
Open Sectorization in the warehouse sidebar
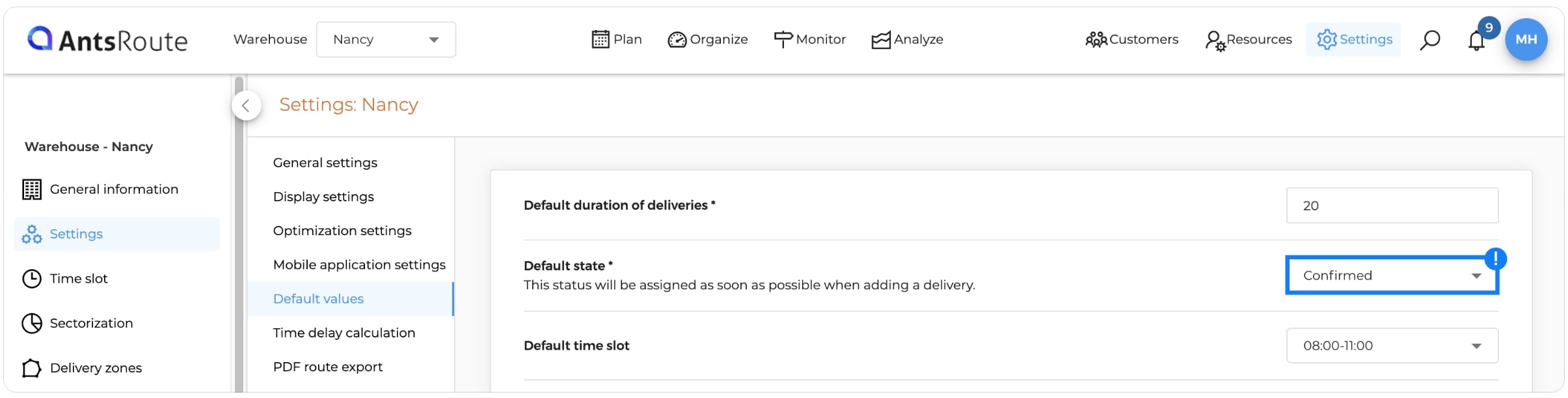pyautogui.click(x=77, y=323)
